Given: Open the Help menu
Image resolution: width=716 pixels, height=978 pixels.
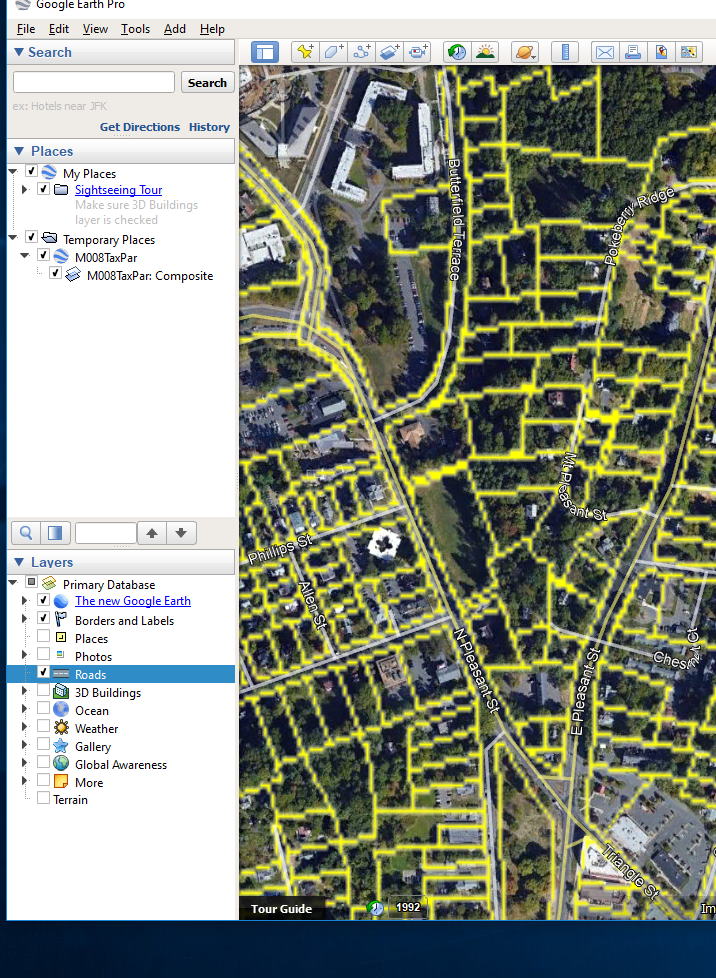Looking at the screenshot, I should coord(212,29).
